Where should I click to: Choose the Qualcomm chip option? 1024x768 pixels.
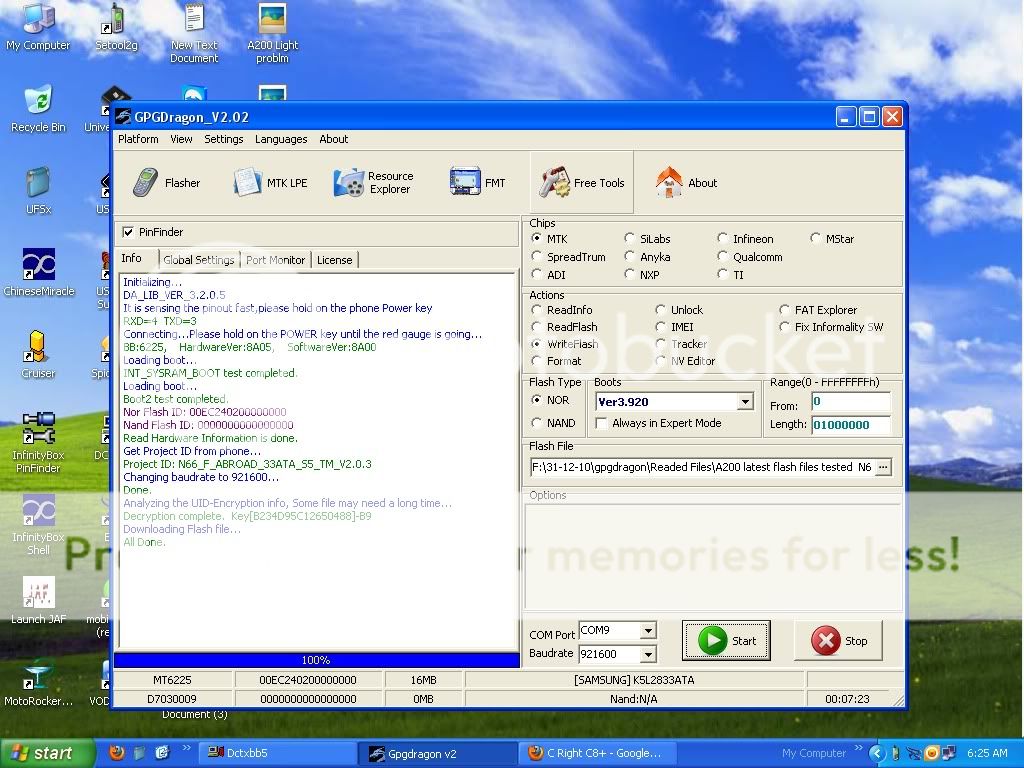pyautogui.click(x=722, y=257)
